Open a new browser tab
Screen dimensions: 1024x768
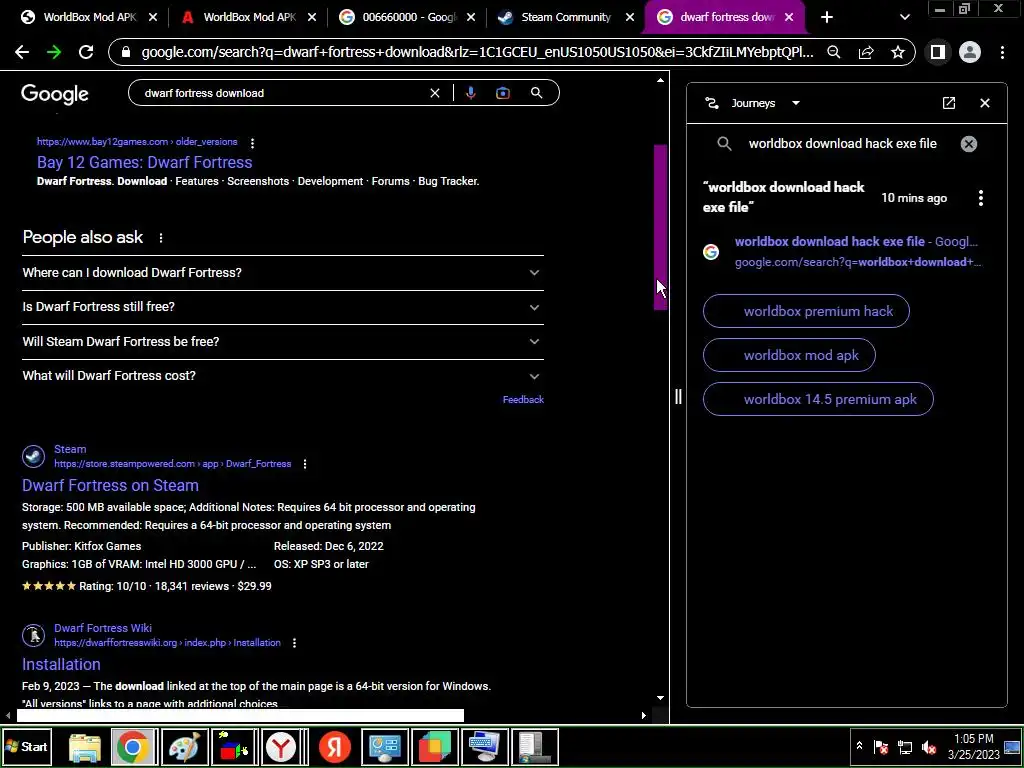[827, 18]
